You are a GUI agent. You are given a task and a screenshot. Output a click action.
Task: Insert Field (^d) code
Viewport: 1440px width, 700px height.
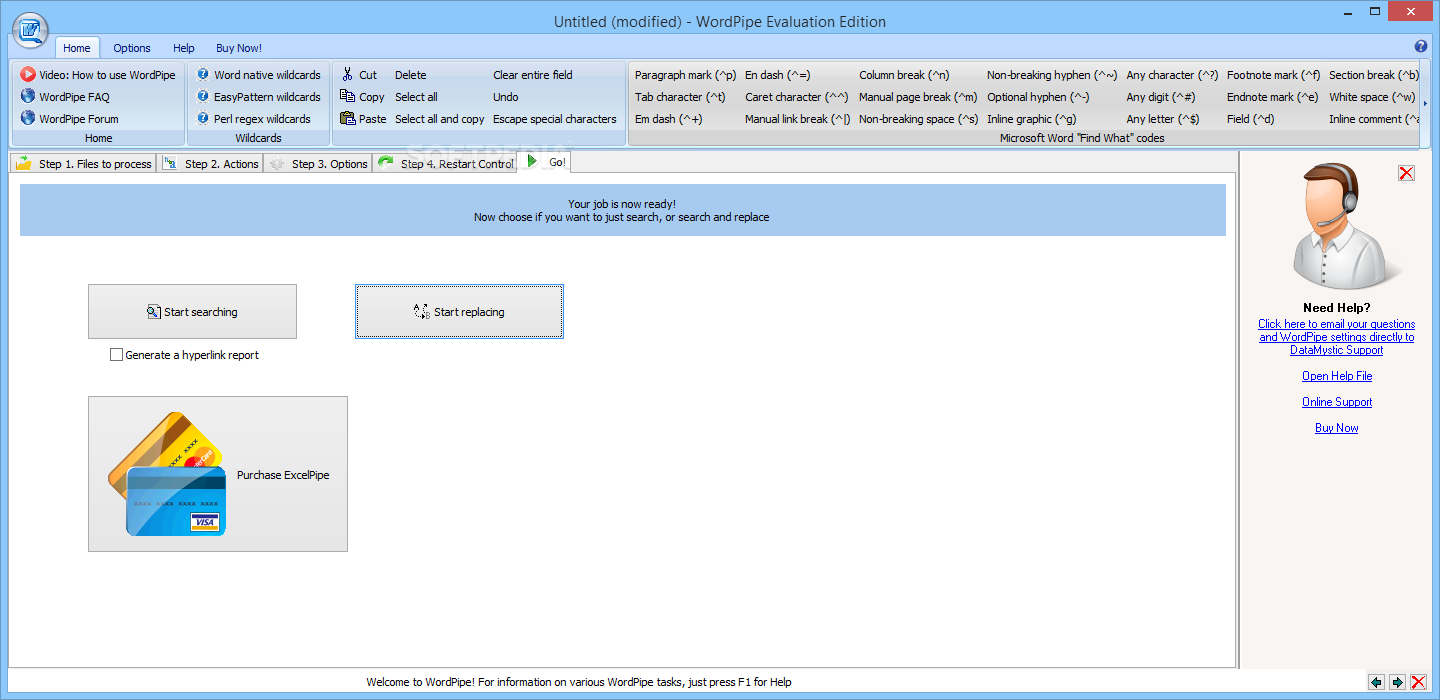pos(1250,119)
